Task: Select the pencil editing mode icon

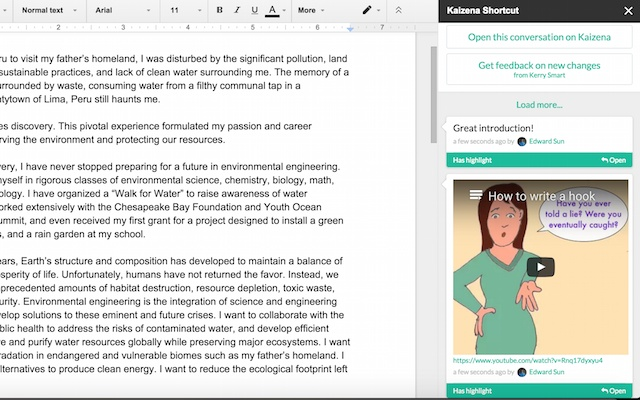Action: (367, 10)
